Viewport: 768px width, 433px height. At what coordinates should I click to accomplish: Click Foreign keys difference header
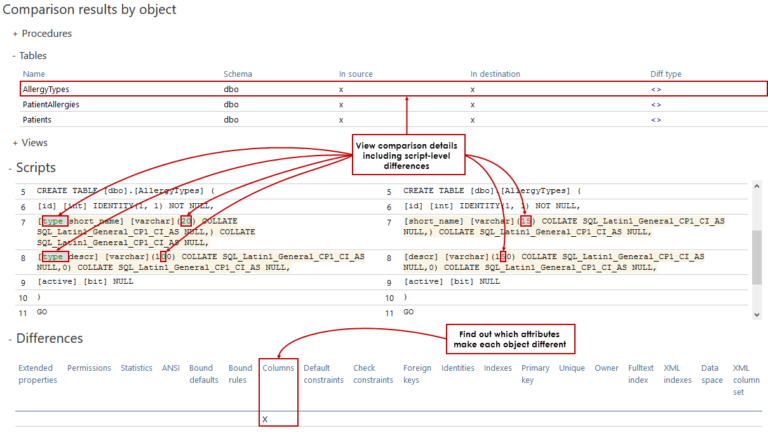[417, 374]
